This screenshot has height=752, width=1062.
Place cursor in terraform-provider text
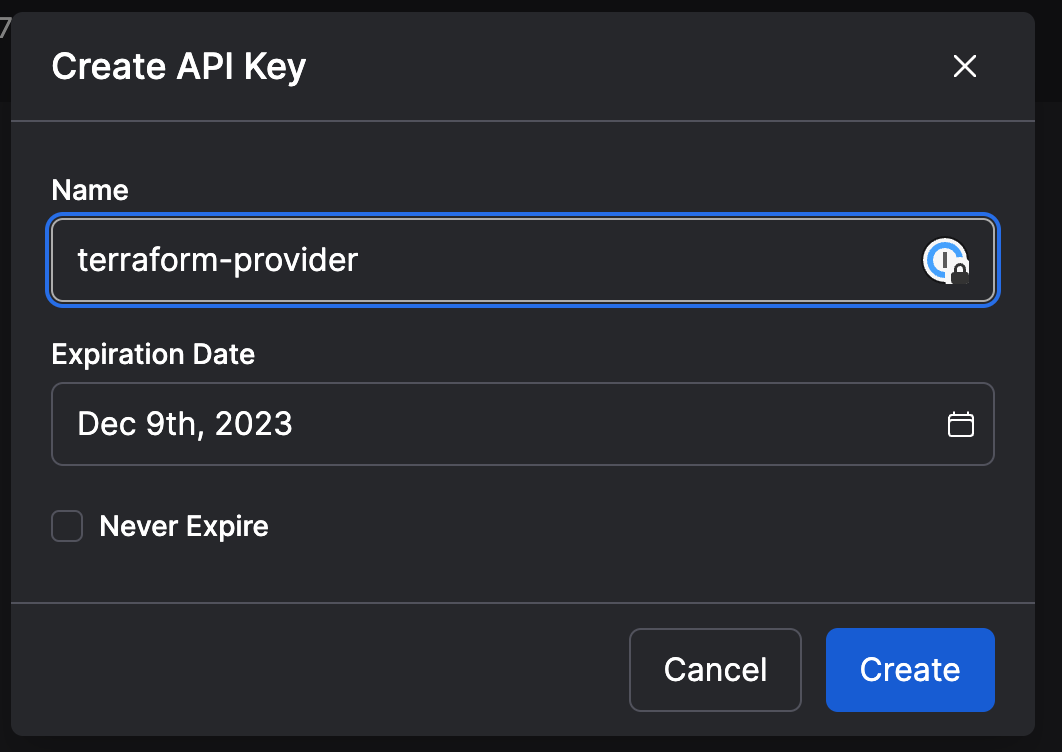click(x=217, y=260)
